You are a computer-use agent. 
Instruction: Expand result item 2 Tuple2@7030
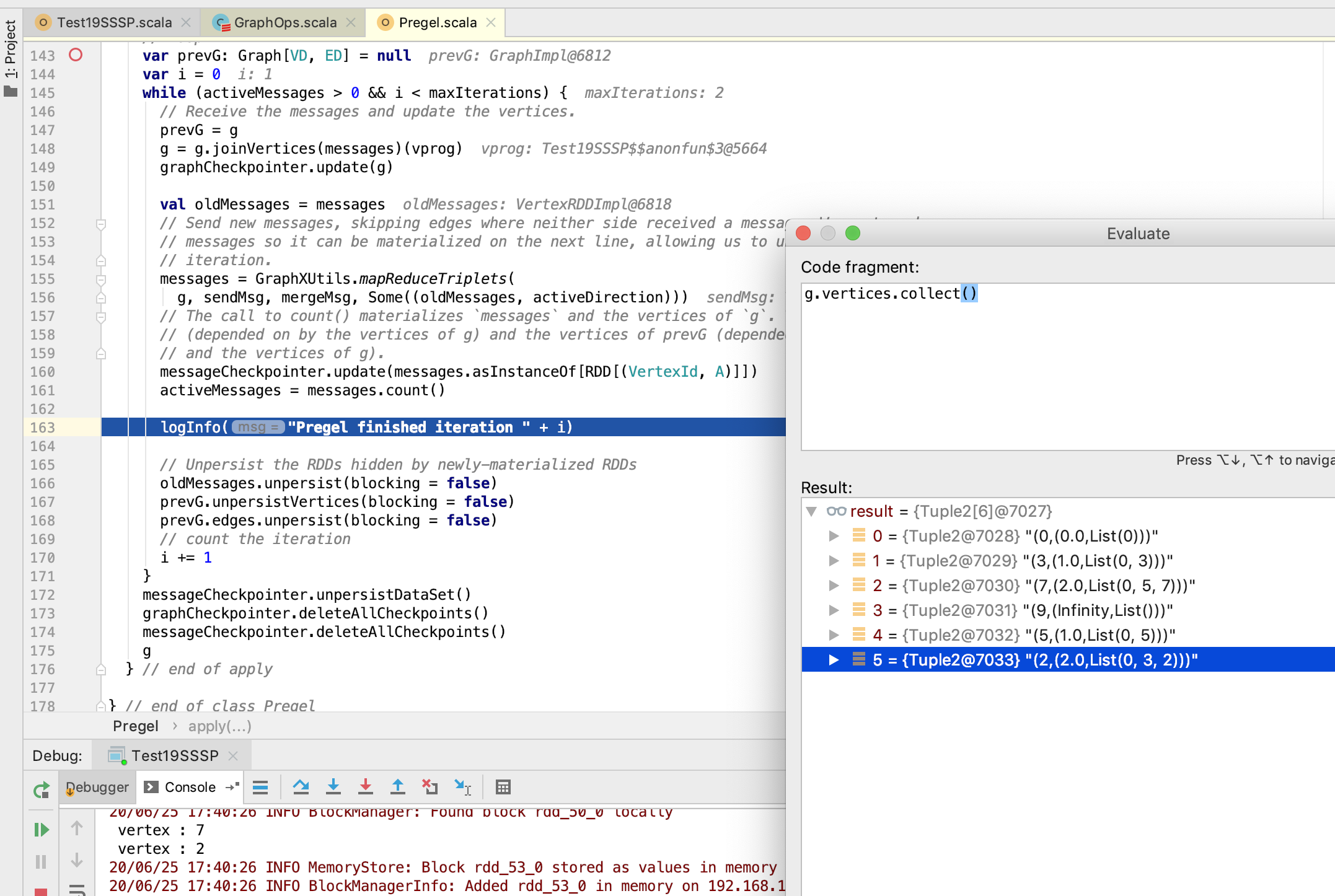coord(834,586)
